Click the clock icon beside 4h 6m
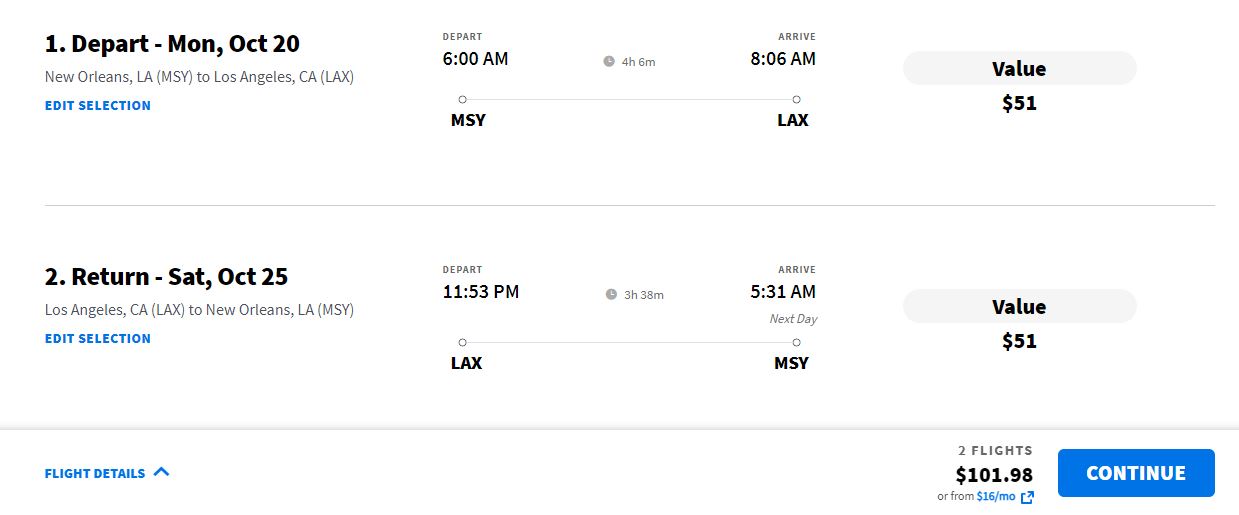 609,61
